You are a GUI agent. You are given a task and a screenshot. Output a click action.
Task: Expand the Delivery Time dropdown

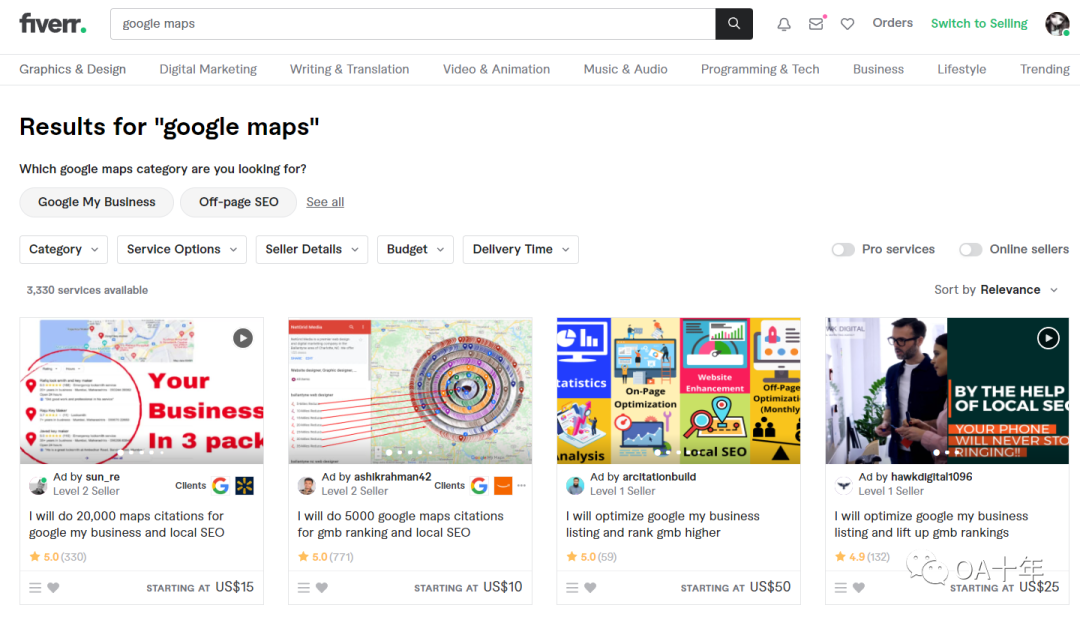click(520, 250)
